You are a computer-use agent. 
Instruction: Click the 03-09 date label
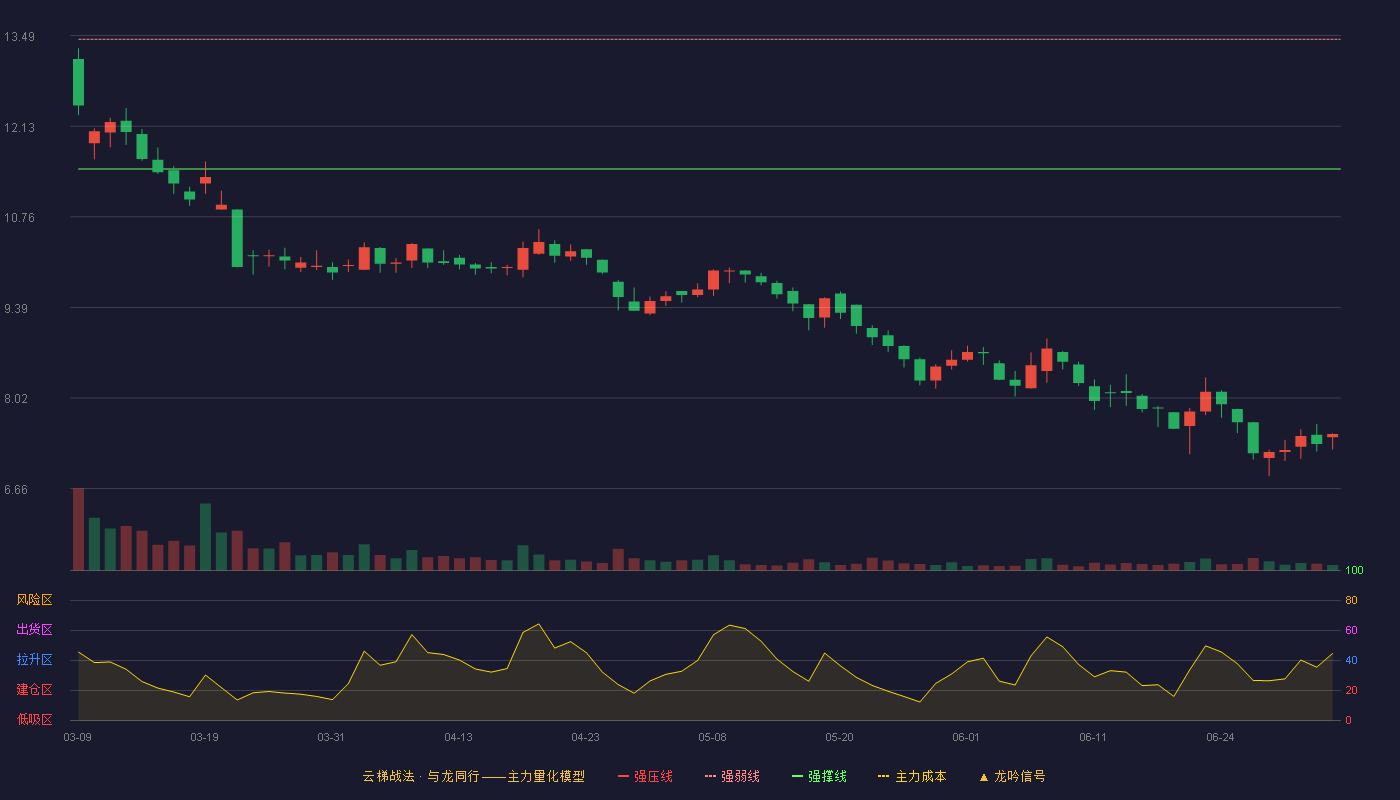tap(78, 737)
